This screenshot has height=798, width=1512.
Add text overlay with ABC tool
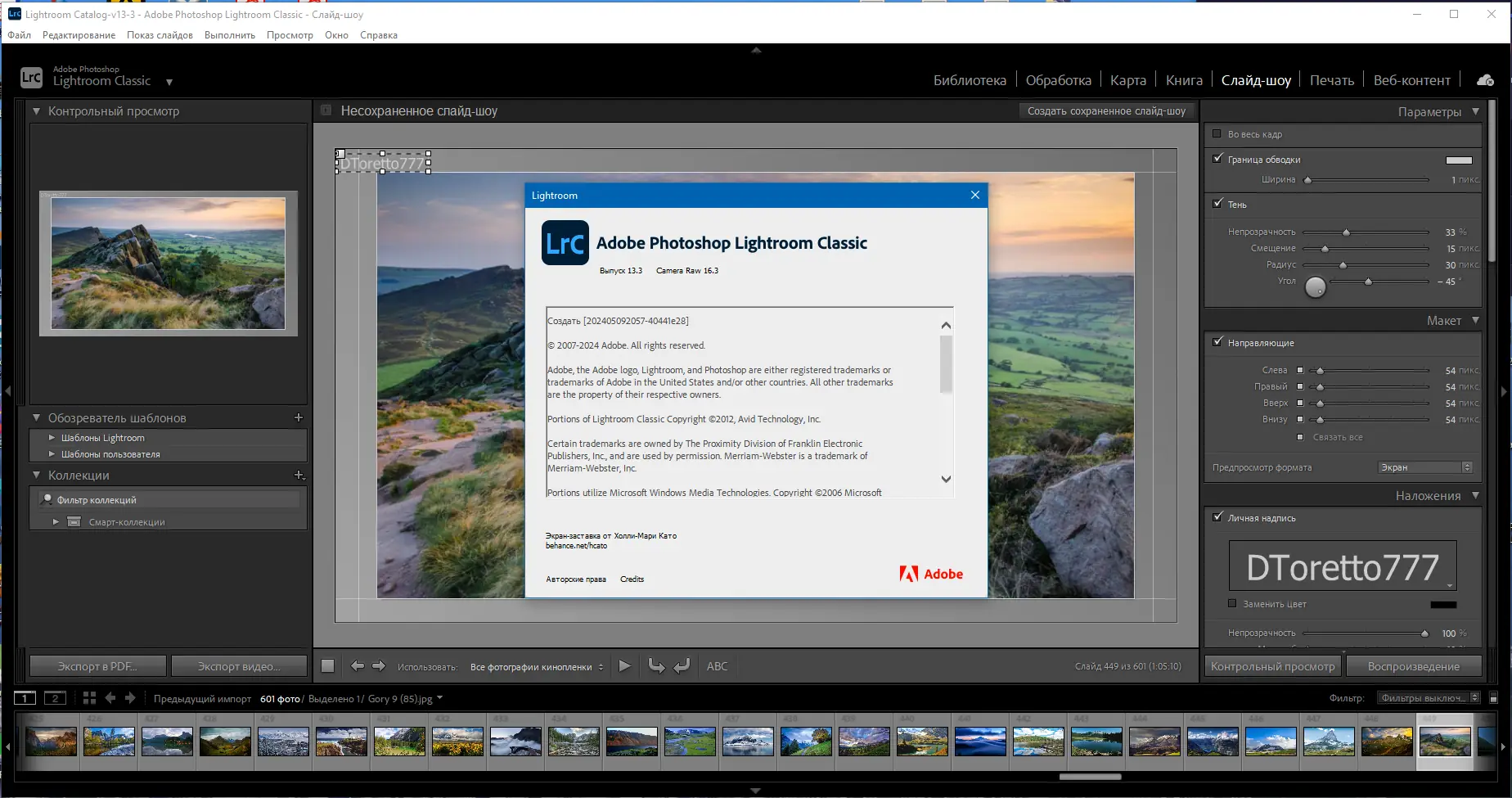coord(718,666)
